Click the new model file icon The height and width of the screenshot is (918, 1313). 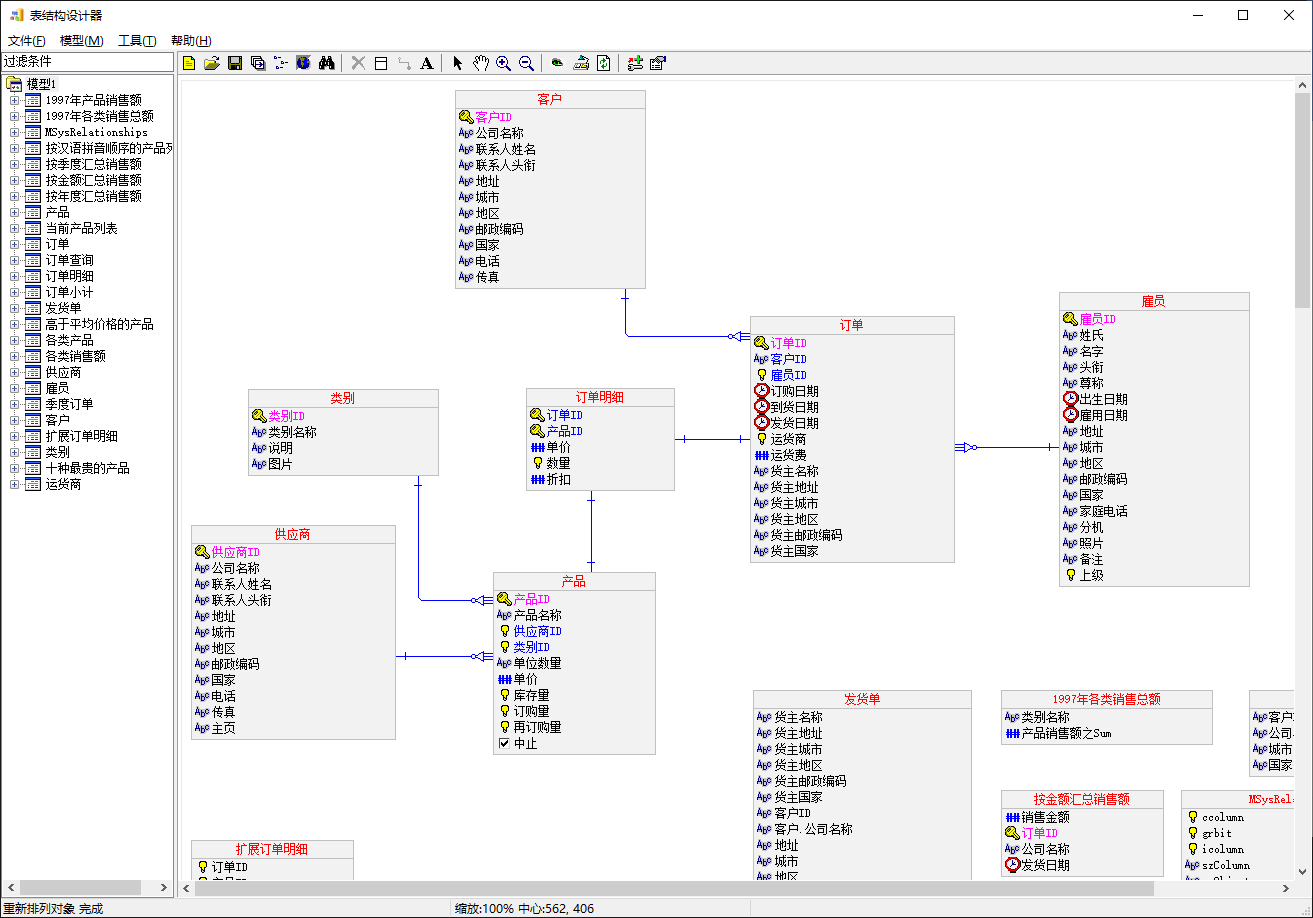pos(189,63)
